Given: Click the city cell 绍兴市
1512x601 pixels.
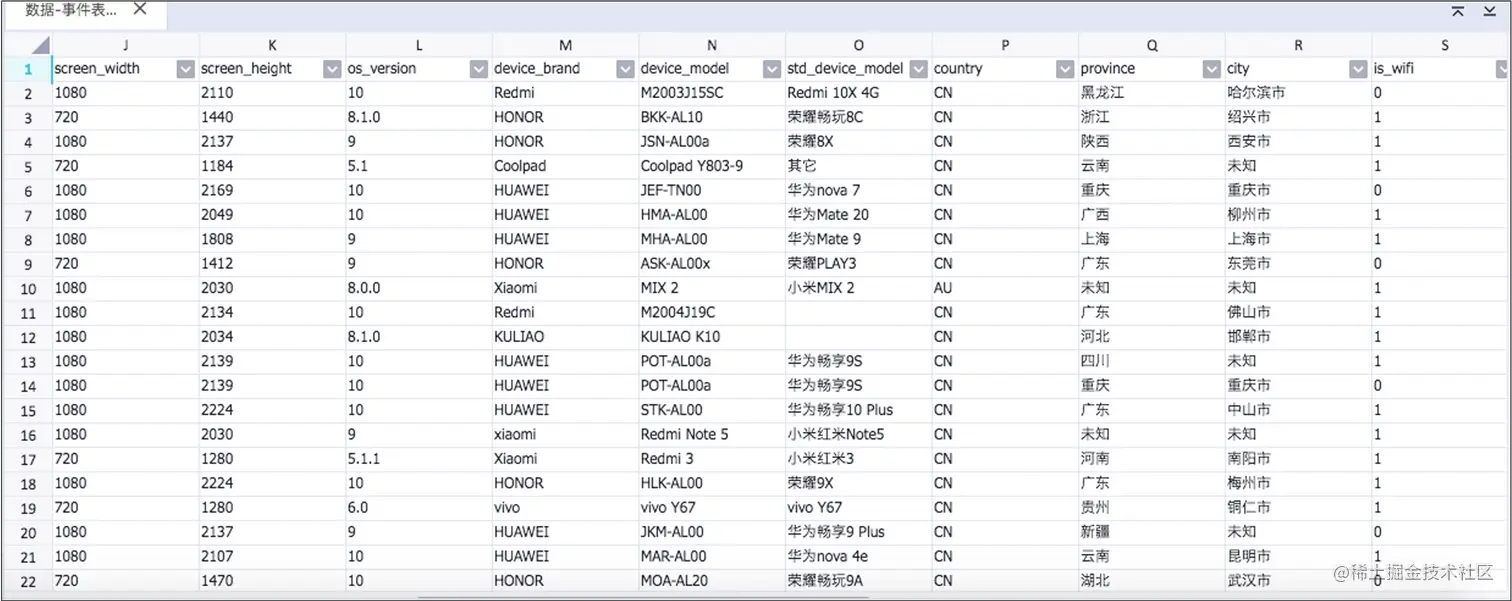Looking at the screenshot, I should [x=1298, y=117].
